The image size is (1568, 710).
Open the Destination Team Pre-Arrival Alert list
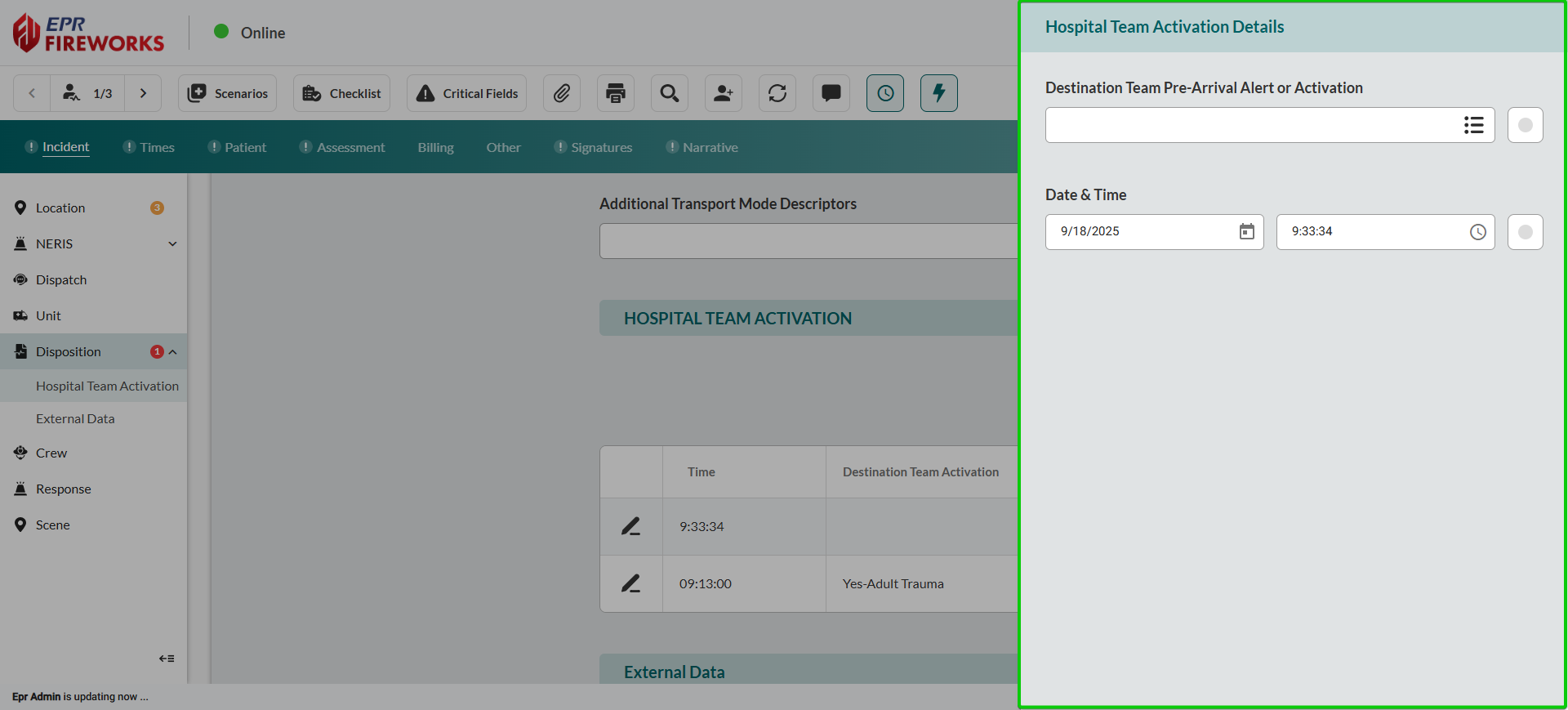click(1473, 125)
